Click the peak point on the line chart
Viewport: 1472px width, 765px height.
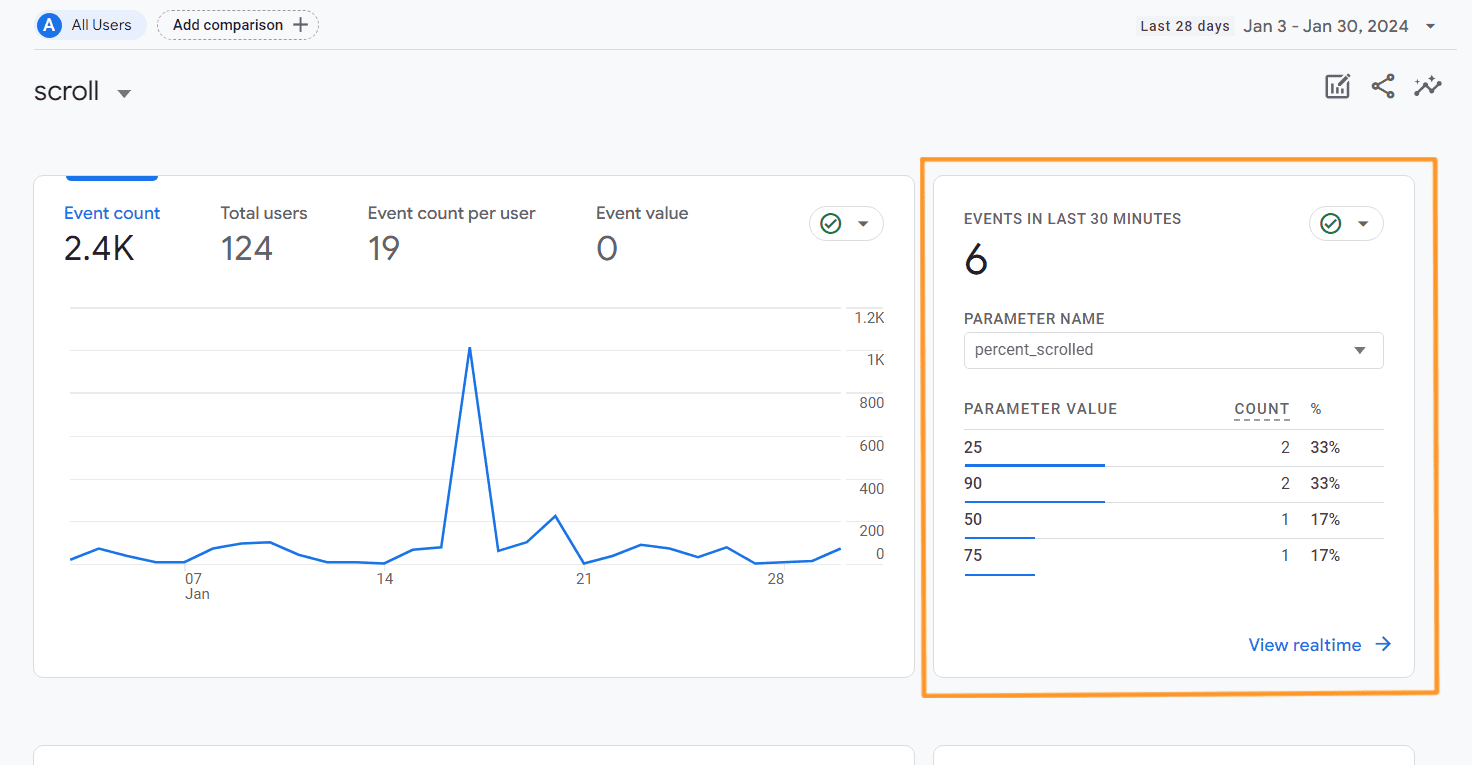469,348
